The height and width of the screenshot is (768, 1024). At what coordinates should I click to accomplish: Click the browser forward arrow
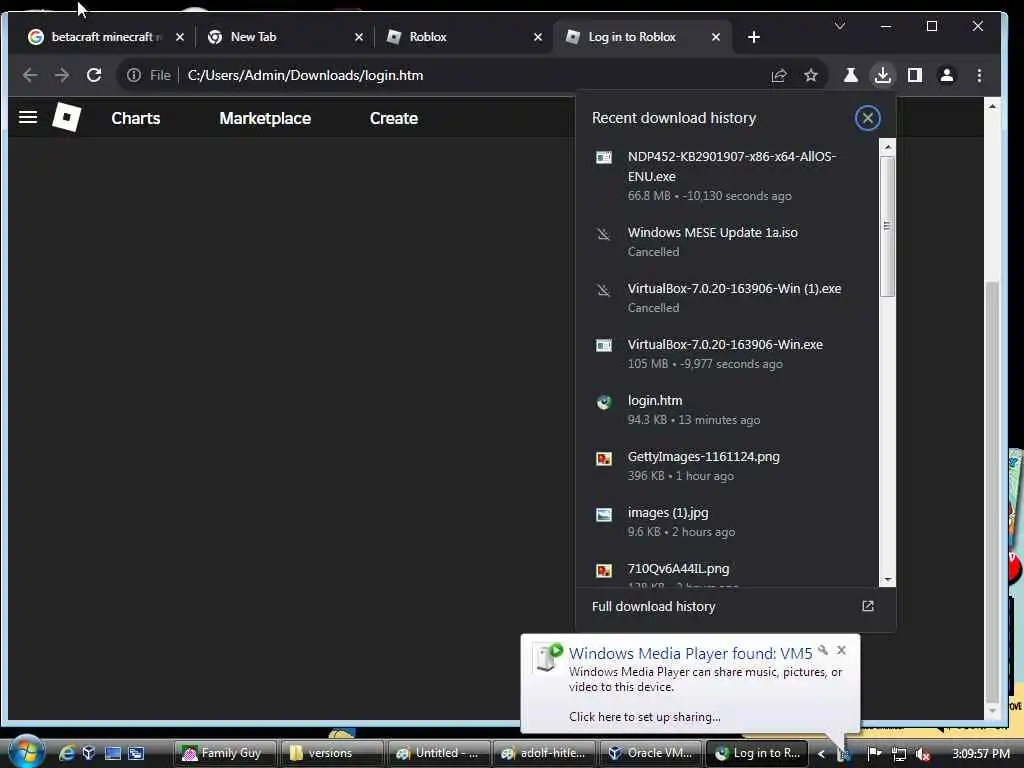62,75
